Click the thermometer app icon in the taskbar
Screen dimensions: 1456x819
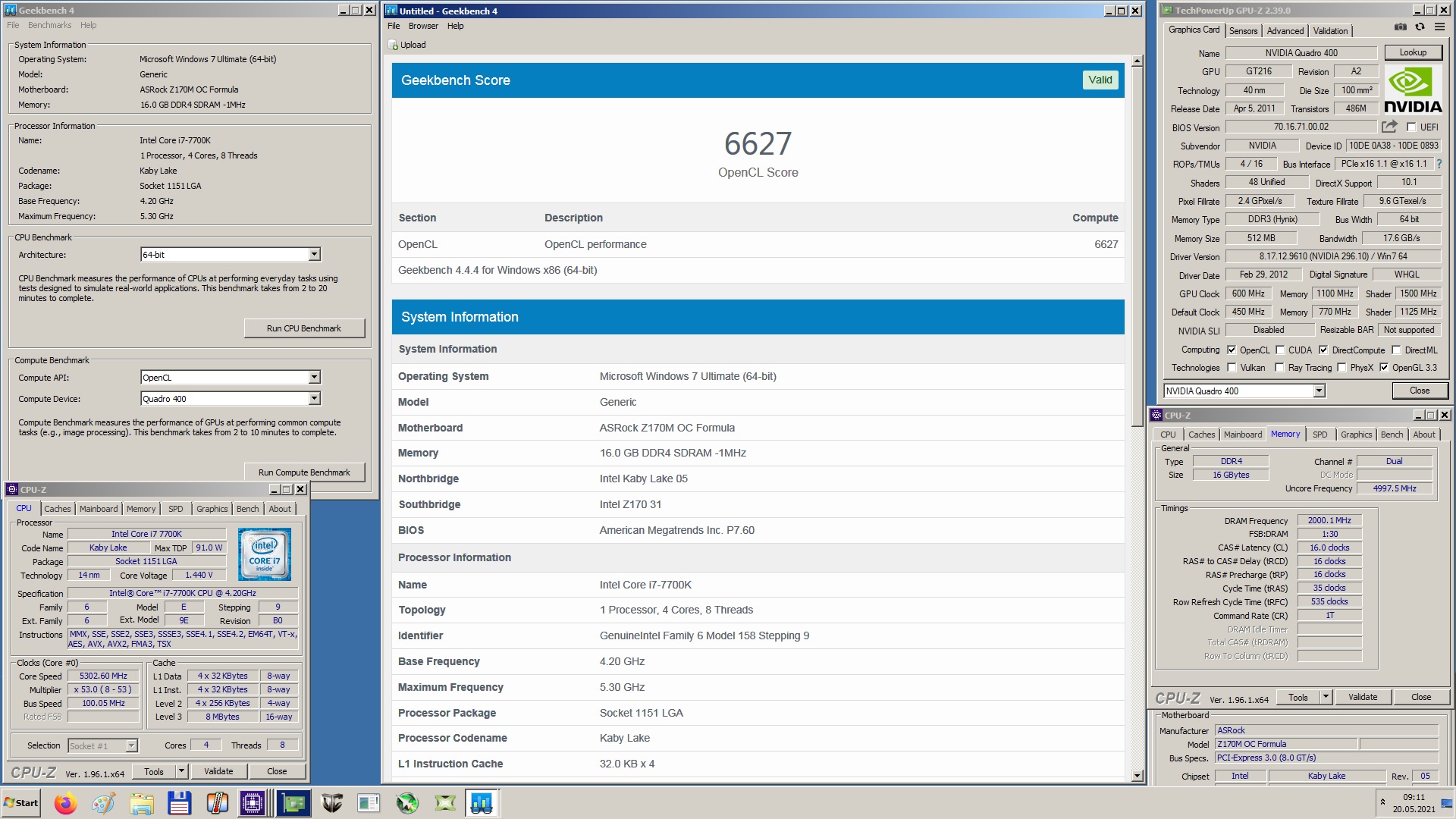217,803
